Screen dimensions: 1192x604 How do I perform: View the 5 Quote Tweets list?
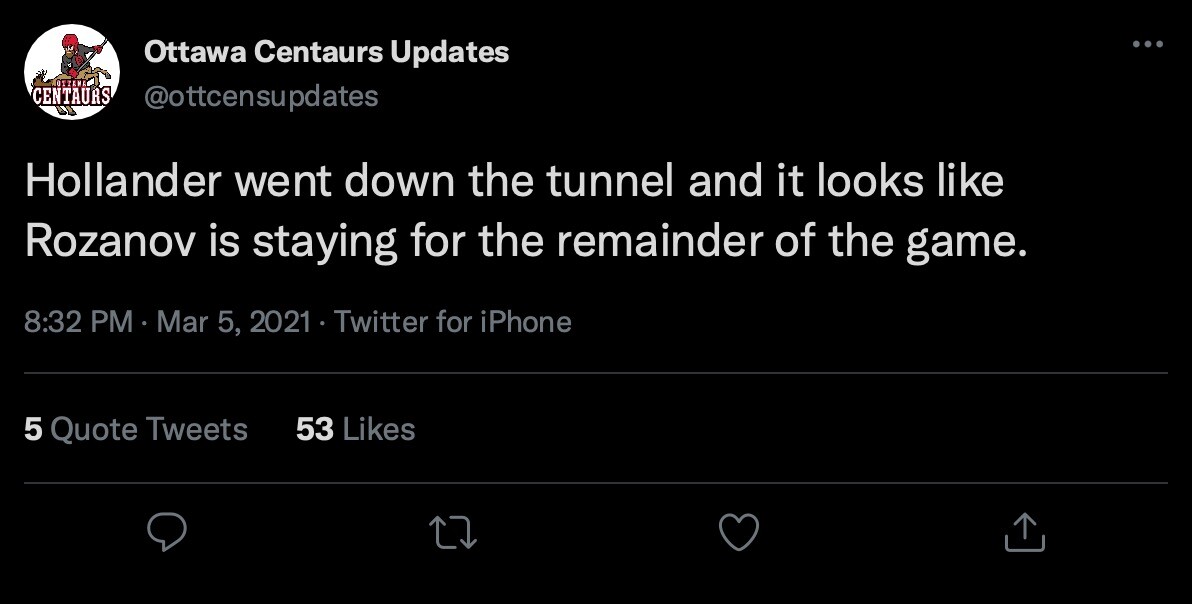(135, 429)
